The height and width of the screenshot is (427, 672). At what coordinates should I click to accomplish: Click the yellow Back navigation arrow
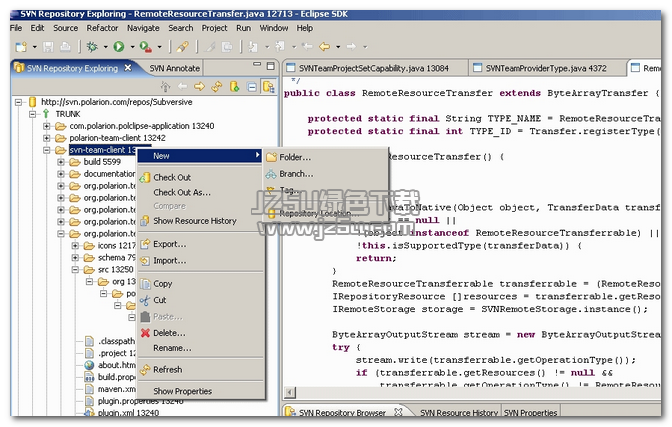pyautogui.click(x=324, y=46)
